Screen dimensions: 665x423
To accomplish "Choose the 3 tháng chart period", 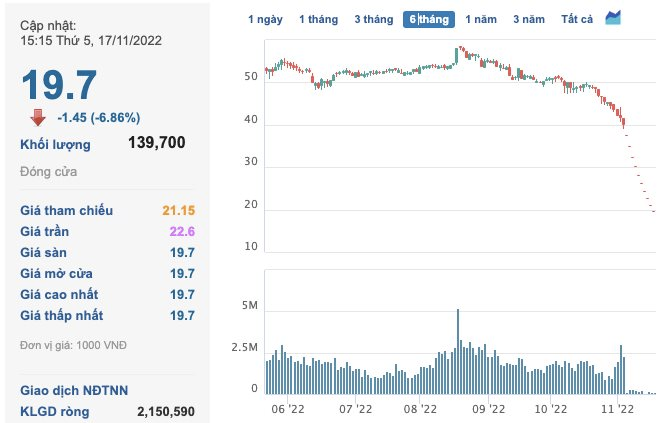I will pyautogui.click(x=373, y=19).
